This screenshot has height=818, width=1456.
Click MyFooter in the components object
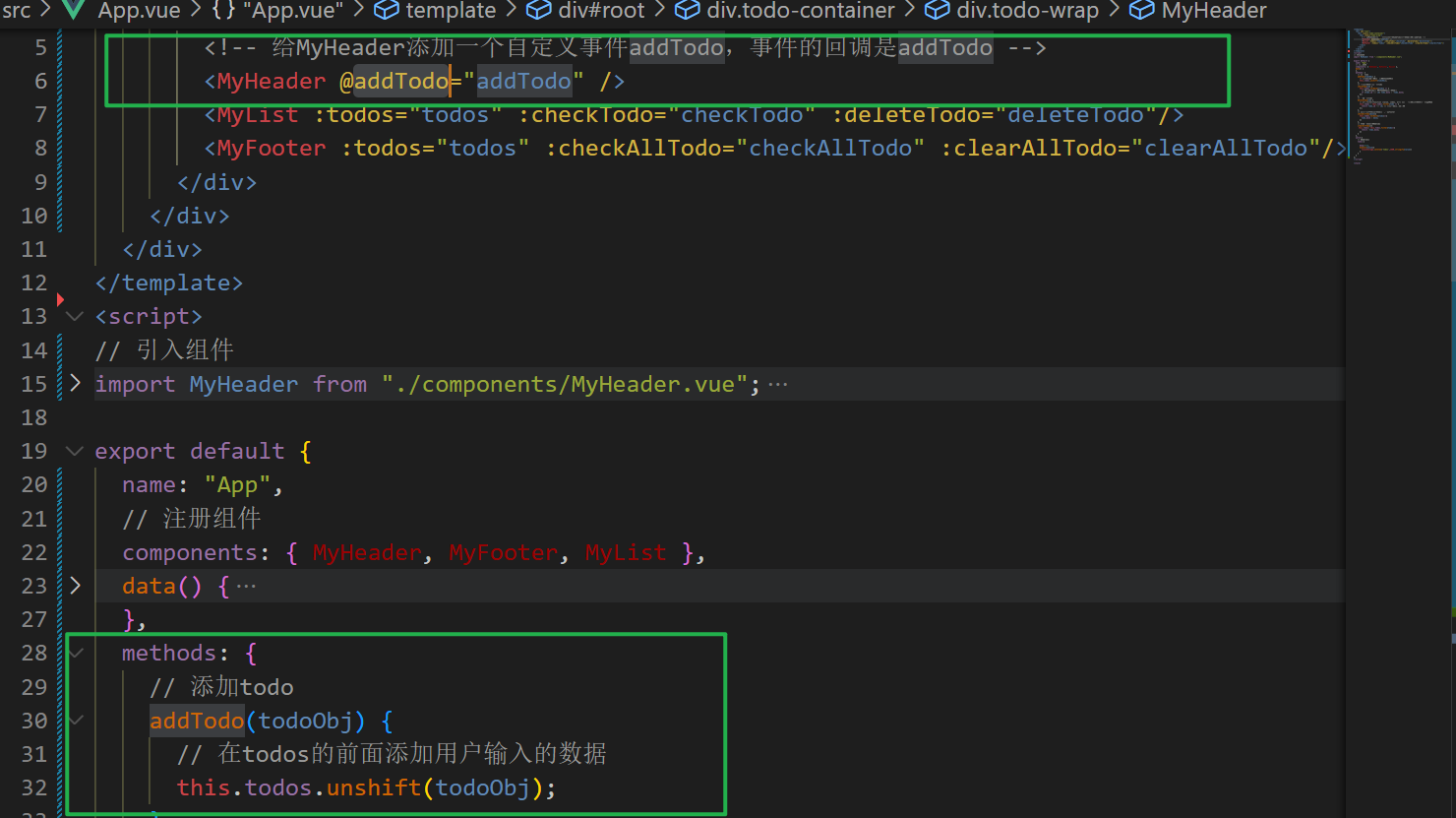503,552
